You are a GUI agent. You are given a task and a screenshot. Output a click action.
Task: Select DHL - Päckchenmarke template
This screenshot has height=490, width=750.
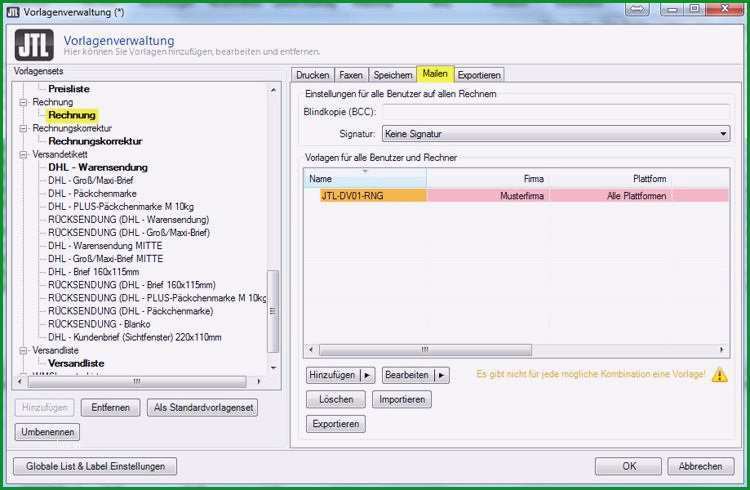pos(92,193)
